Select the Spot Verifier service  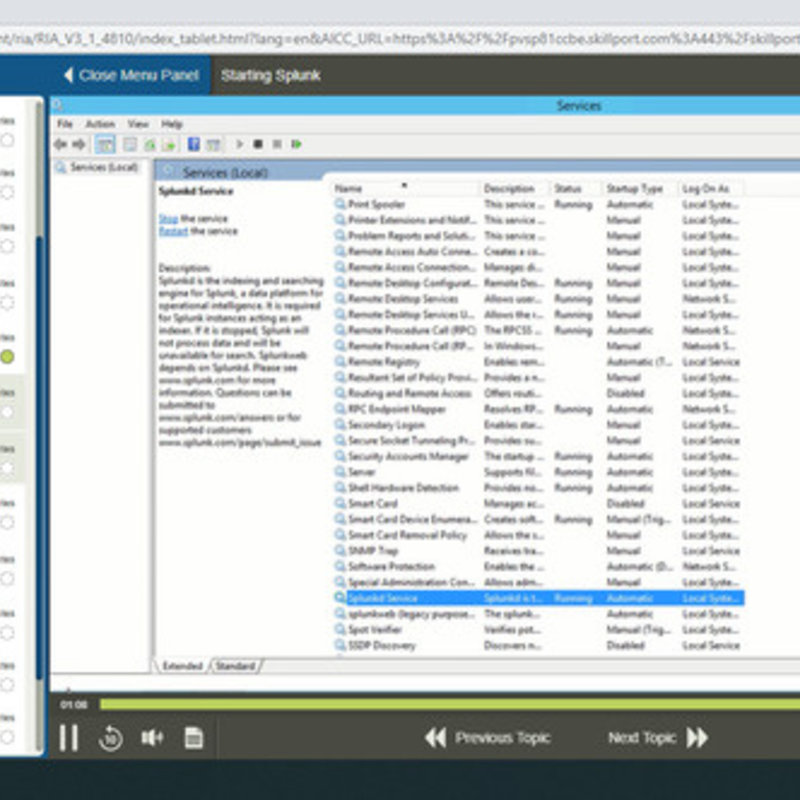point(539,629)
